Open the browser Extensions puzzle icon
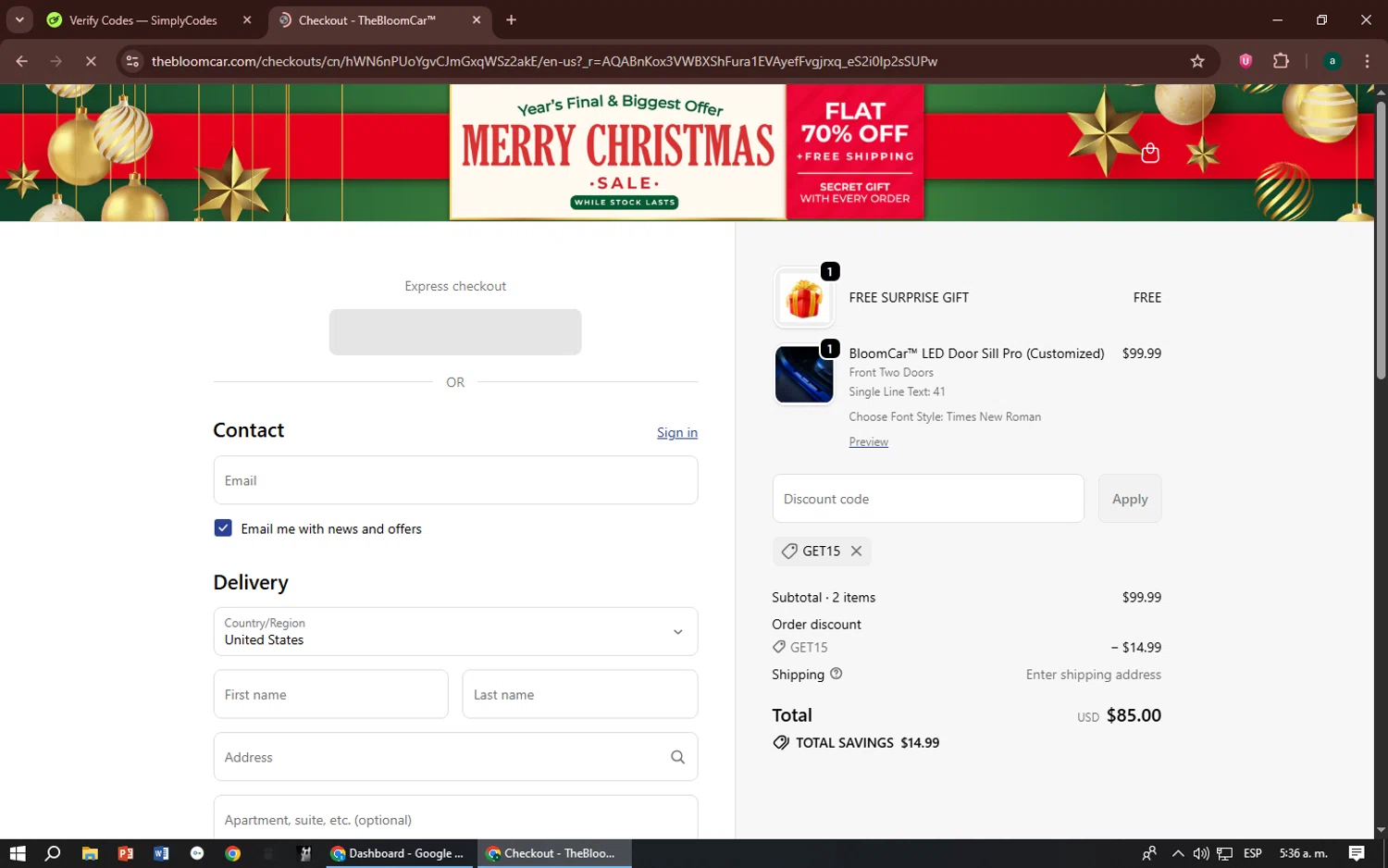This screenshot has height=868, width=1388. pos(1281,61)
